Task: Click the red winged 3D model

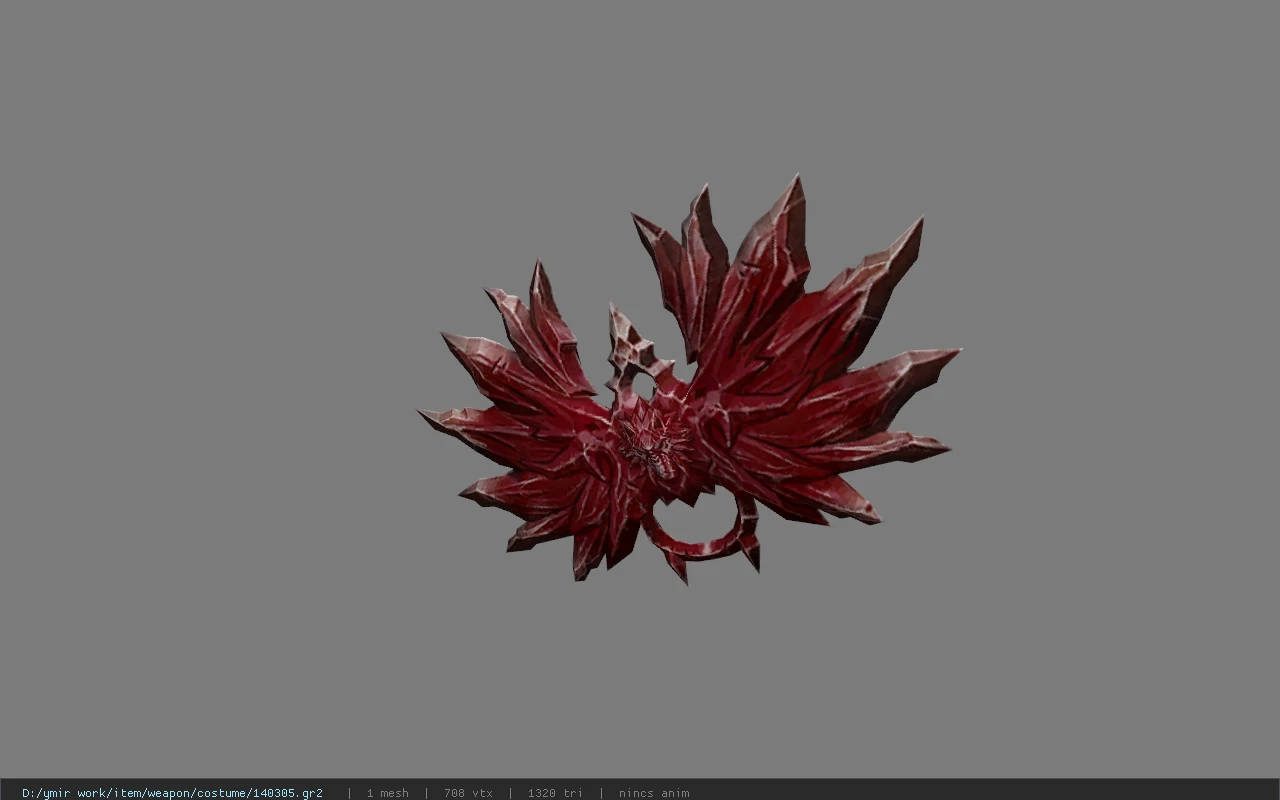Action: click(689, 380)
